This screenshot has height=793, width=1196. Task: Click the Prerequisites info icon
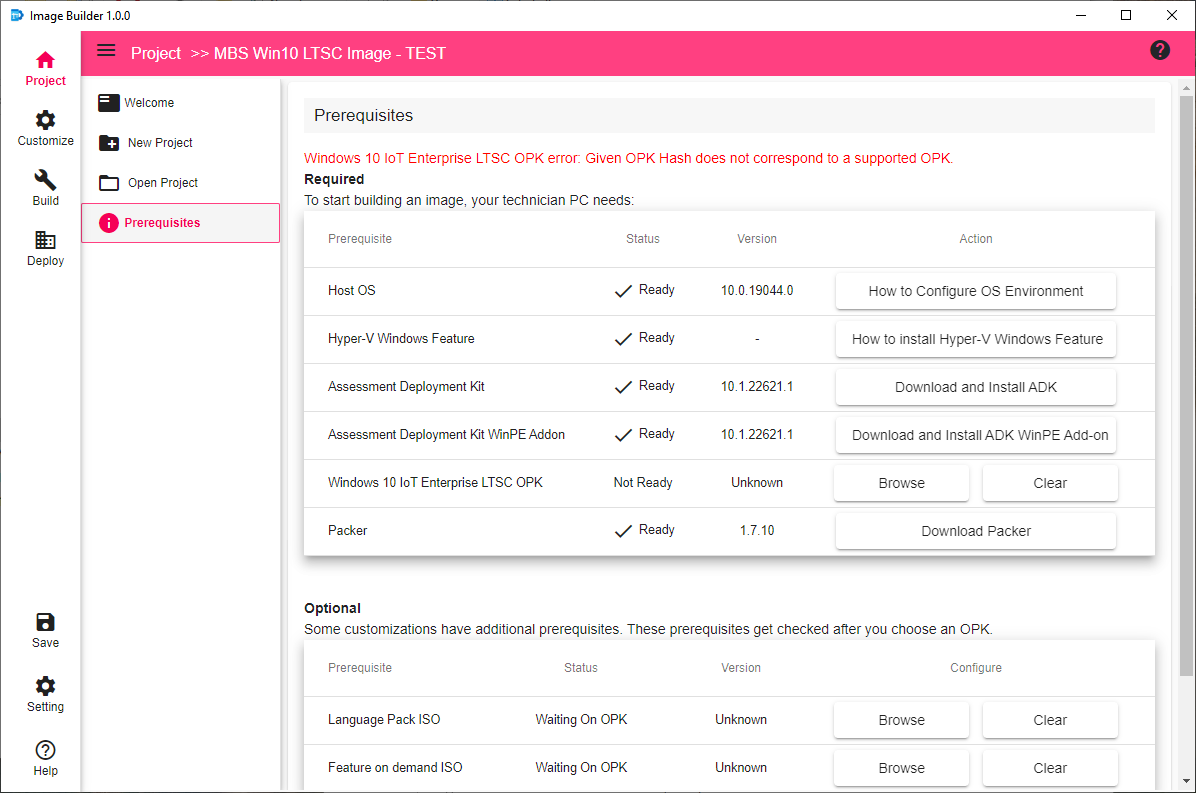(x=108, y=223)
